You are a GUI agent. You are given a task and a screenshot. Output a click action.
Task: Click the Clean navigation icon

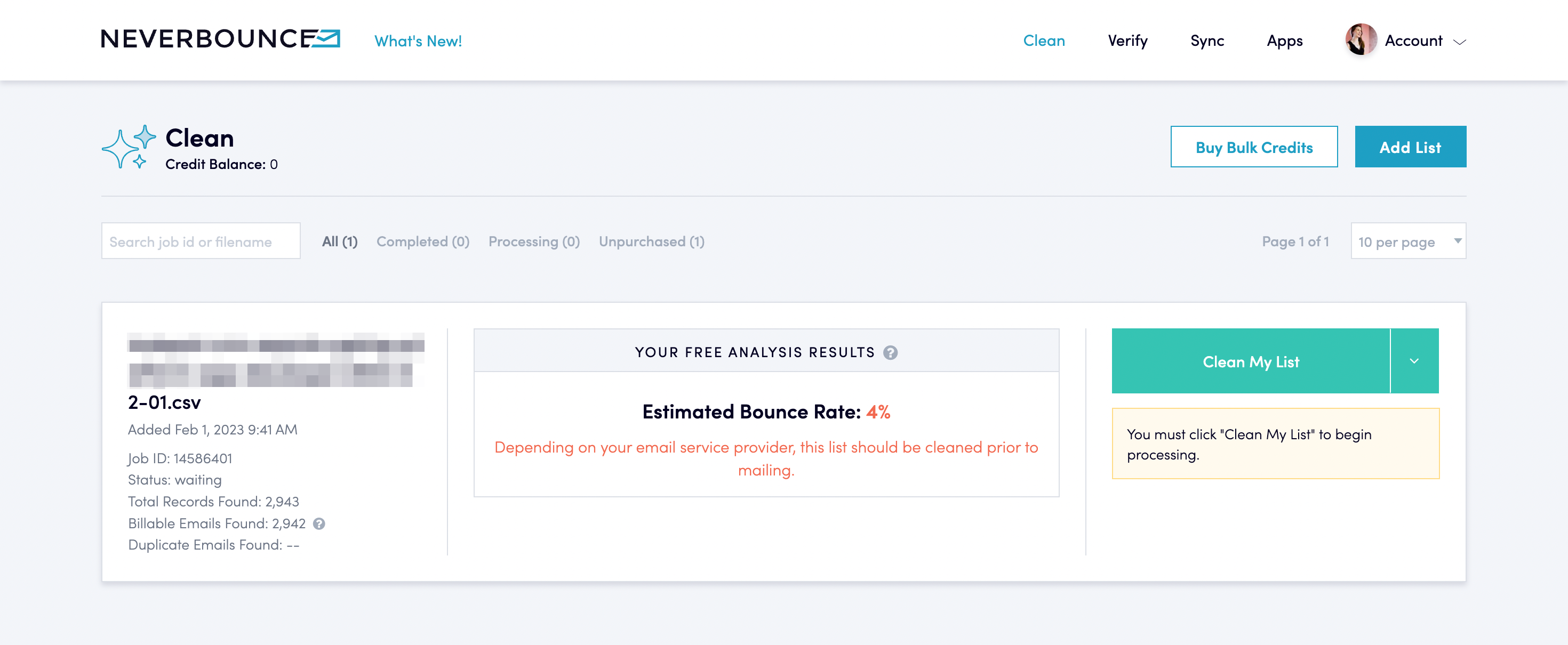(1044, 40)
